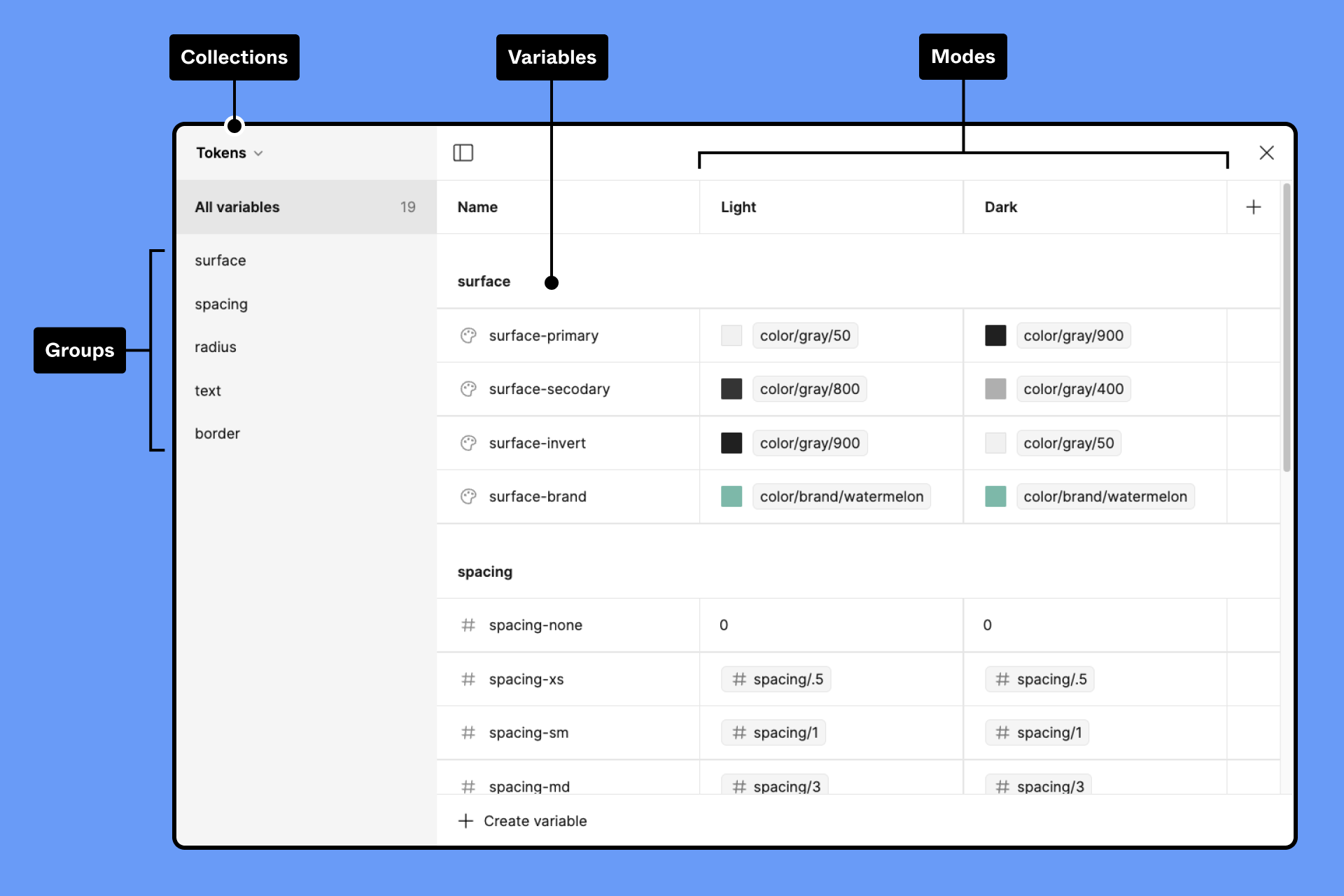
Task: Click the alias icon next to surface-secondary
Action: click(x=467, y=389)
